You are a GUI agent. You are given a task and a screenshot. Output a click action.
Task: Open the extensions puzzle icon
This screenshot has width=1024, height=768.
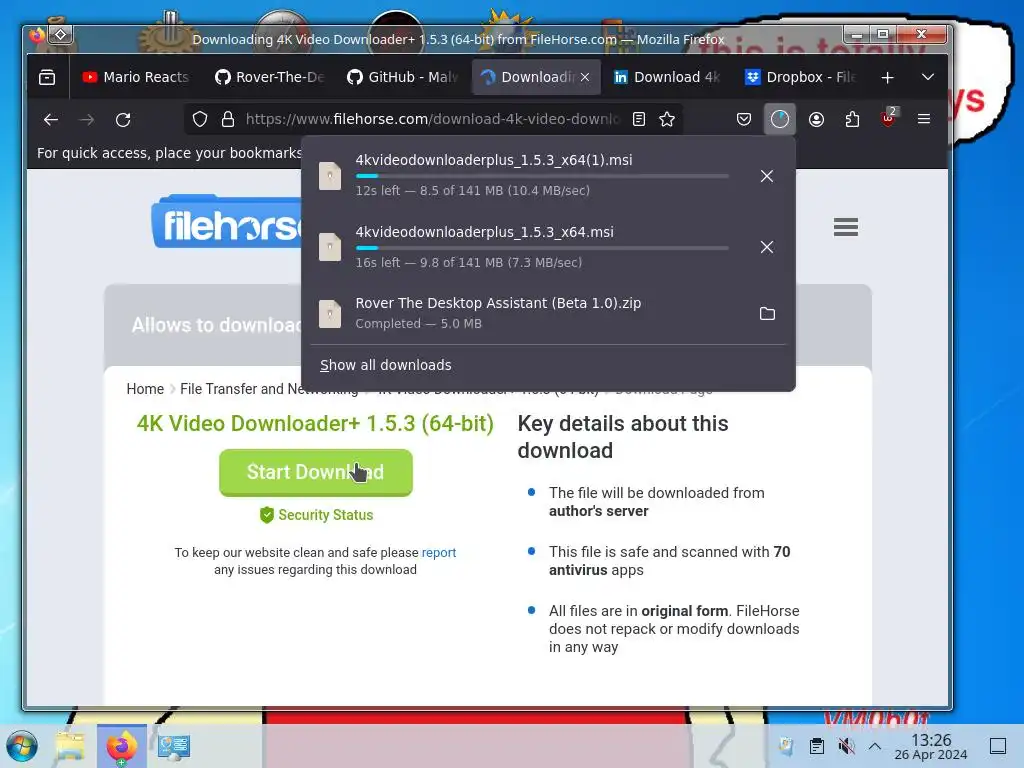(x=852, y=119)
